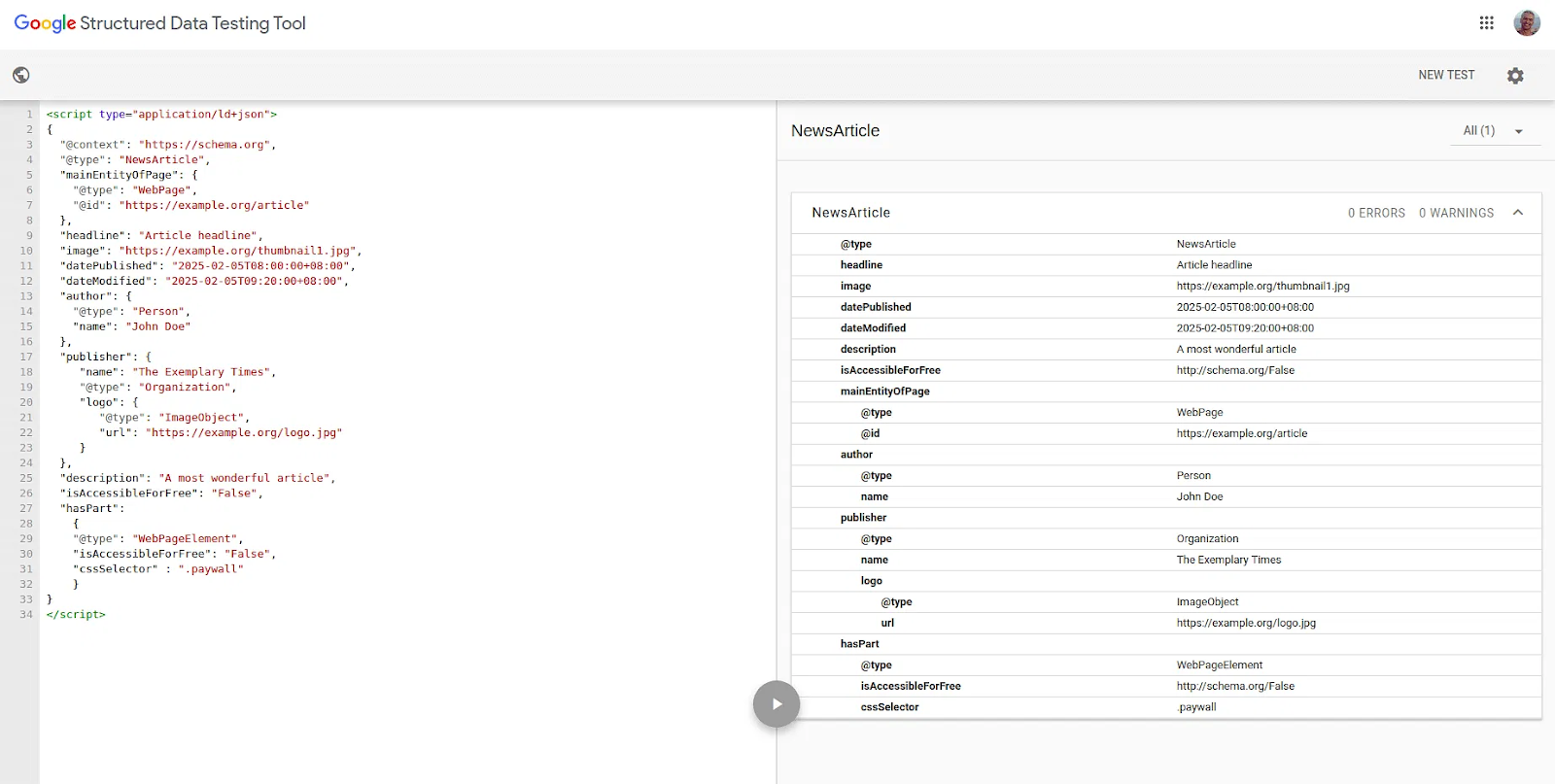Screen dimensions: 1555x784
Task: Click the NewsArticle section heading
Action: [x=835, y=131]
